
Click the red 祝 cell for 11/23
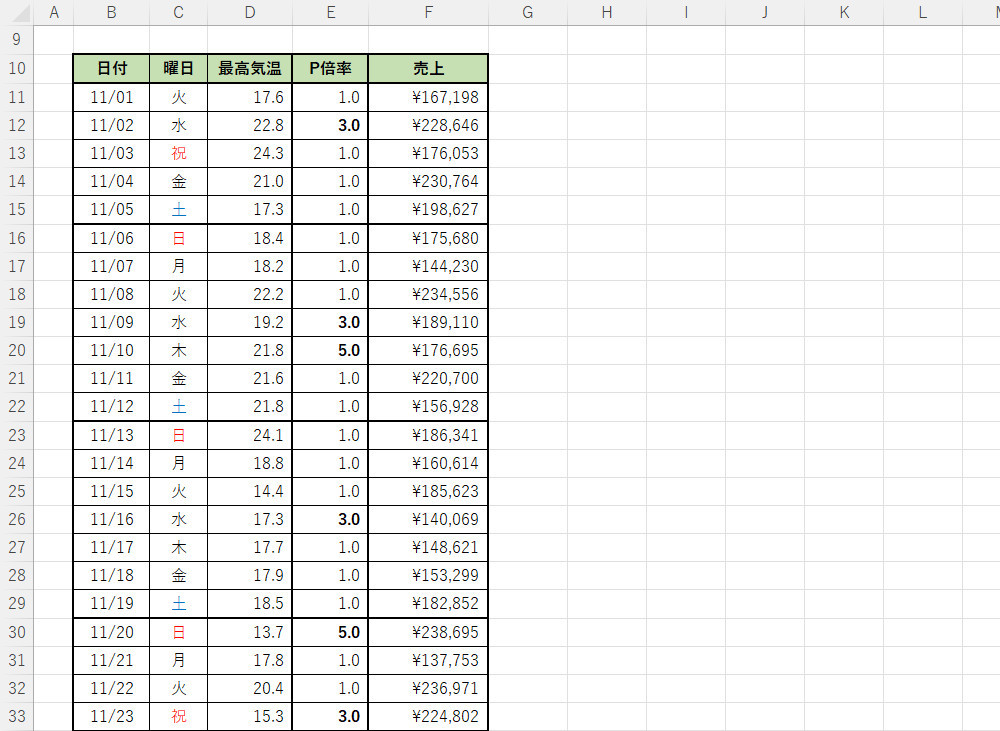click(x=179, y=716)
